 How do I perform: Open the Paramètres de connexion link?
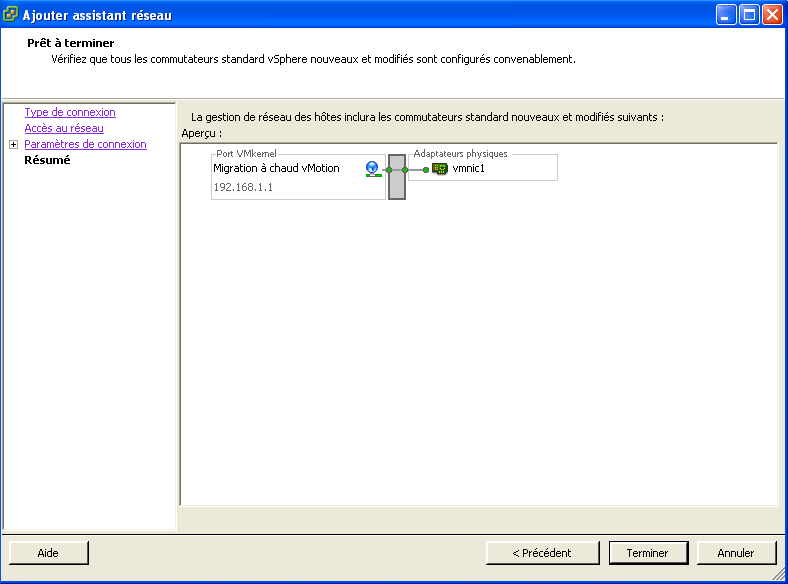point(85,145)
